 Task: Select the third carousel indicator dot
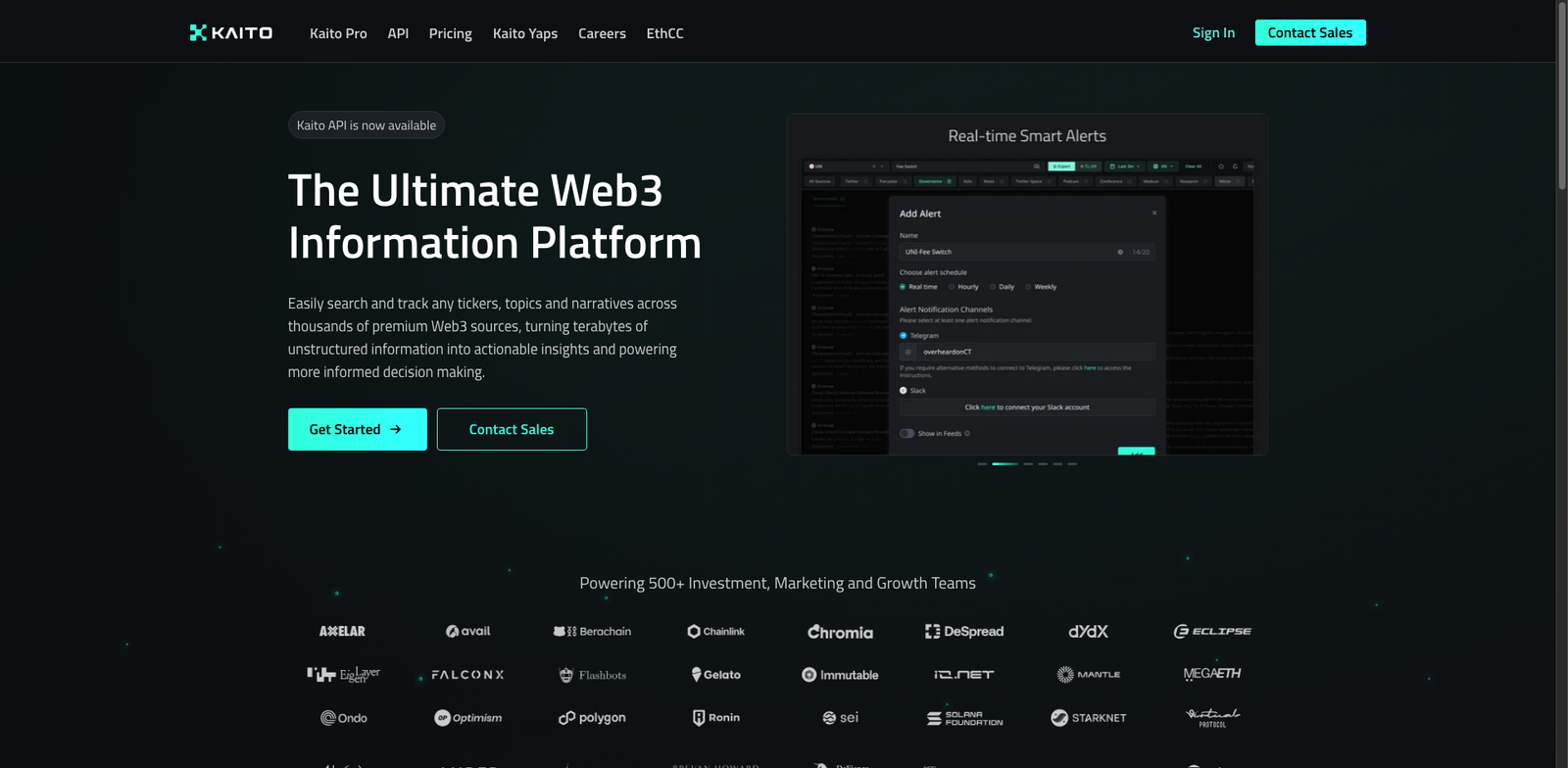[1028, 464]
